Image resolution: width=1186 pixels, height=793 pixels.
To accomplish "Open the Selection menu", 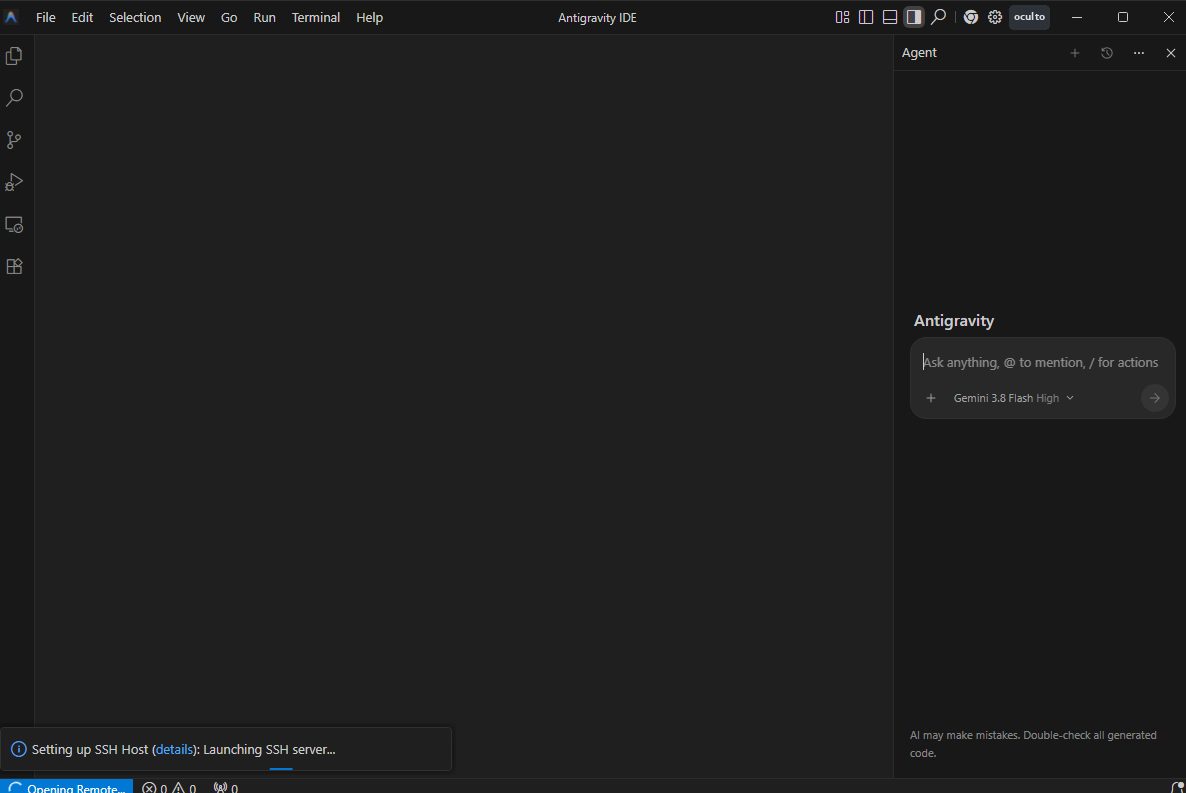I will tap(135, 17).
